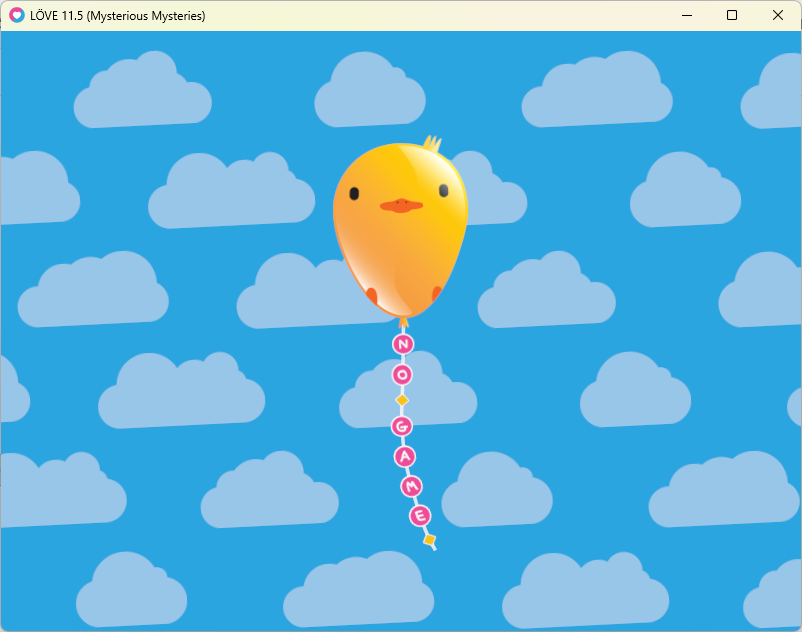Screen dimensions: 802x632
Task: Poke the duck balloon's left eye
Action: [355, 191]
